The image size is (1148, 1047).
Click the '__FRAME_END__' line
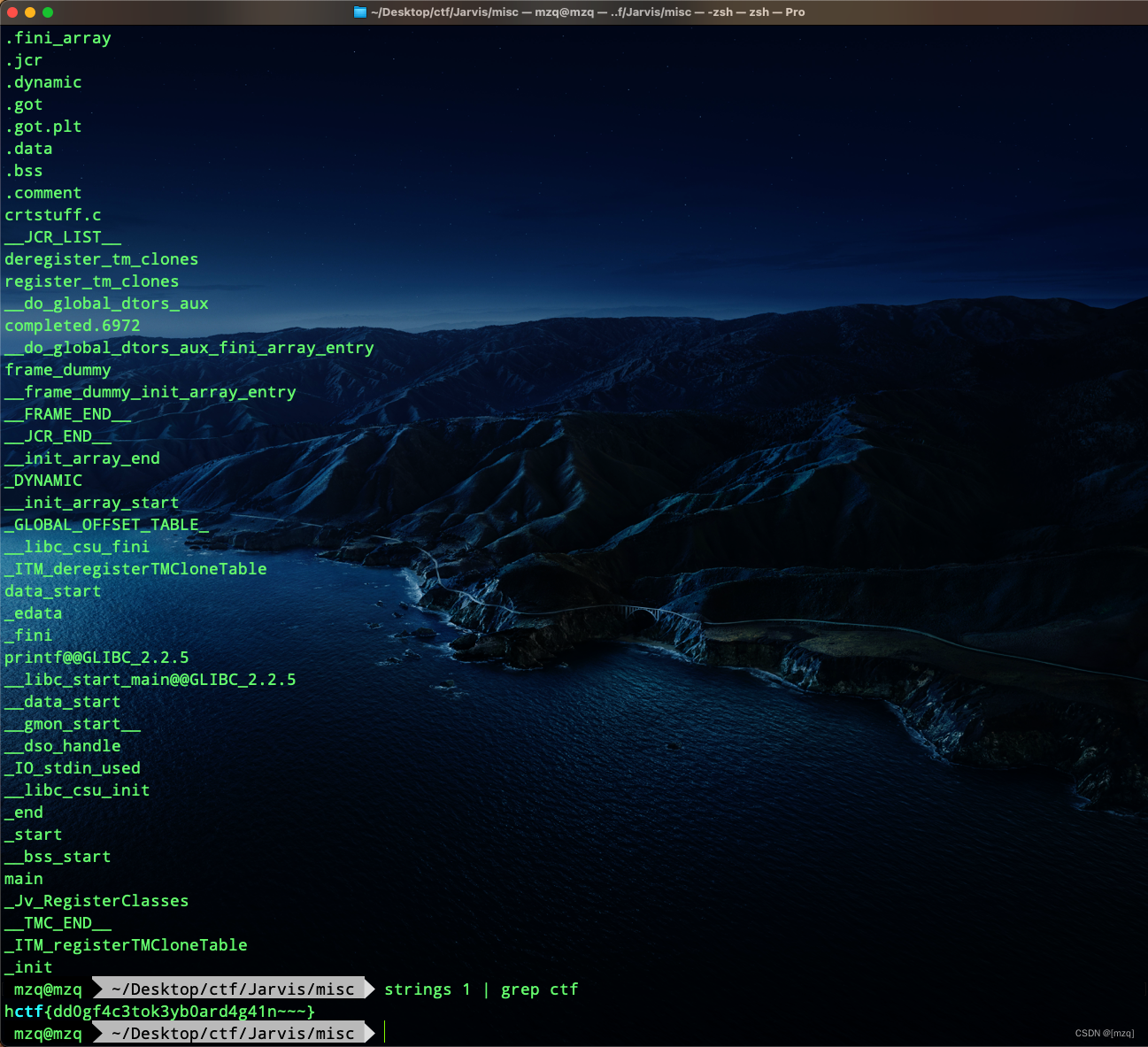pyautogui.click(x=68, y=414)
